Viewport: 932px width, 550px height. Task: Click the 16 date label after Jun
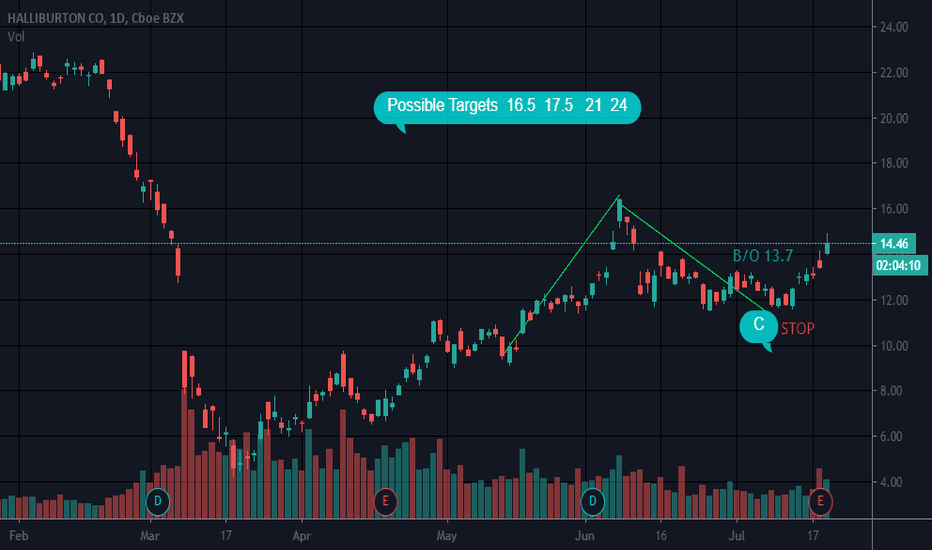coord(661,536)
